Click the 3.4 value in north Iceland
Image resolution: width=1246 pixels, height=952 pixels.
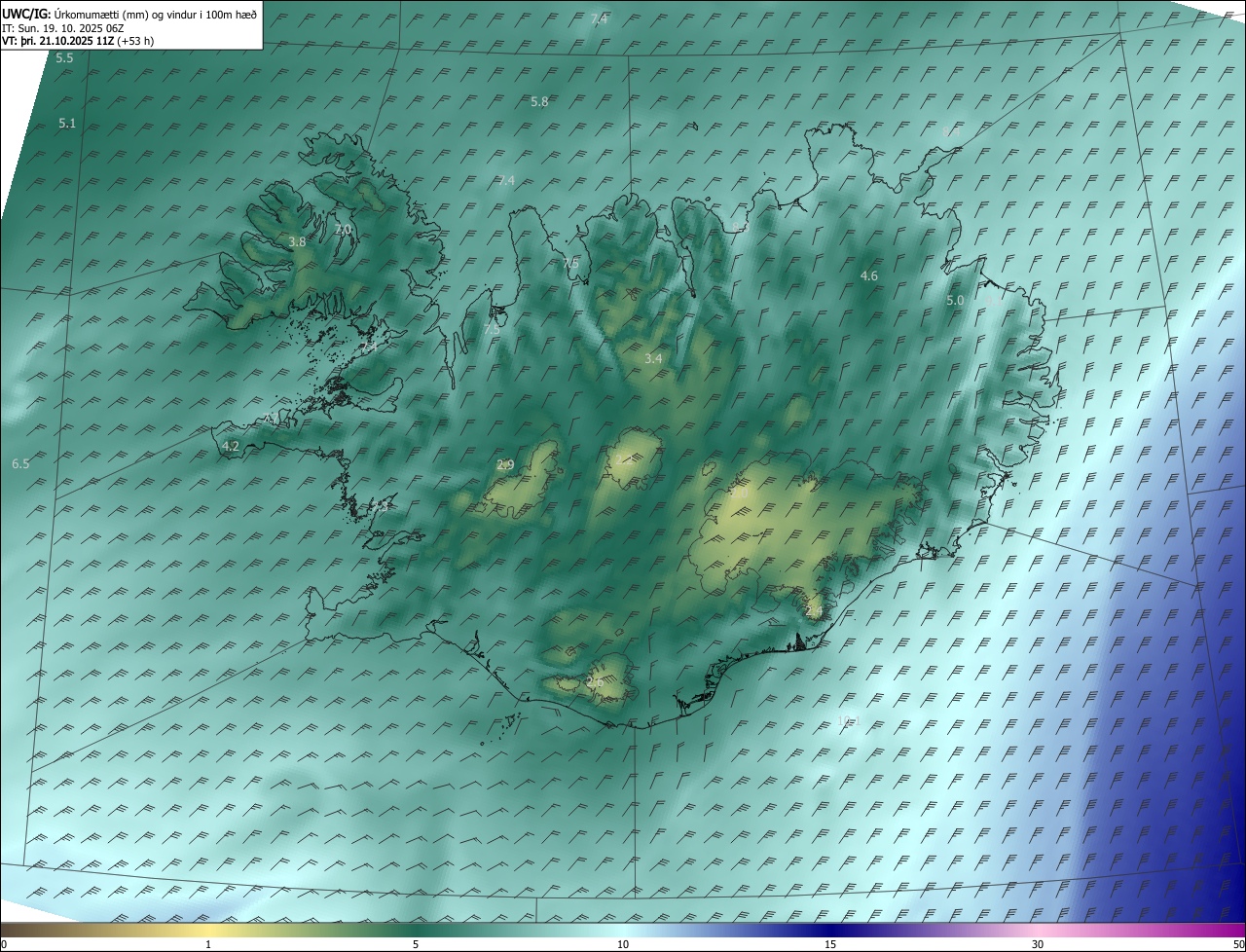(654, 359)
